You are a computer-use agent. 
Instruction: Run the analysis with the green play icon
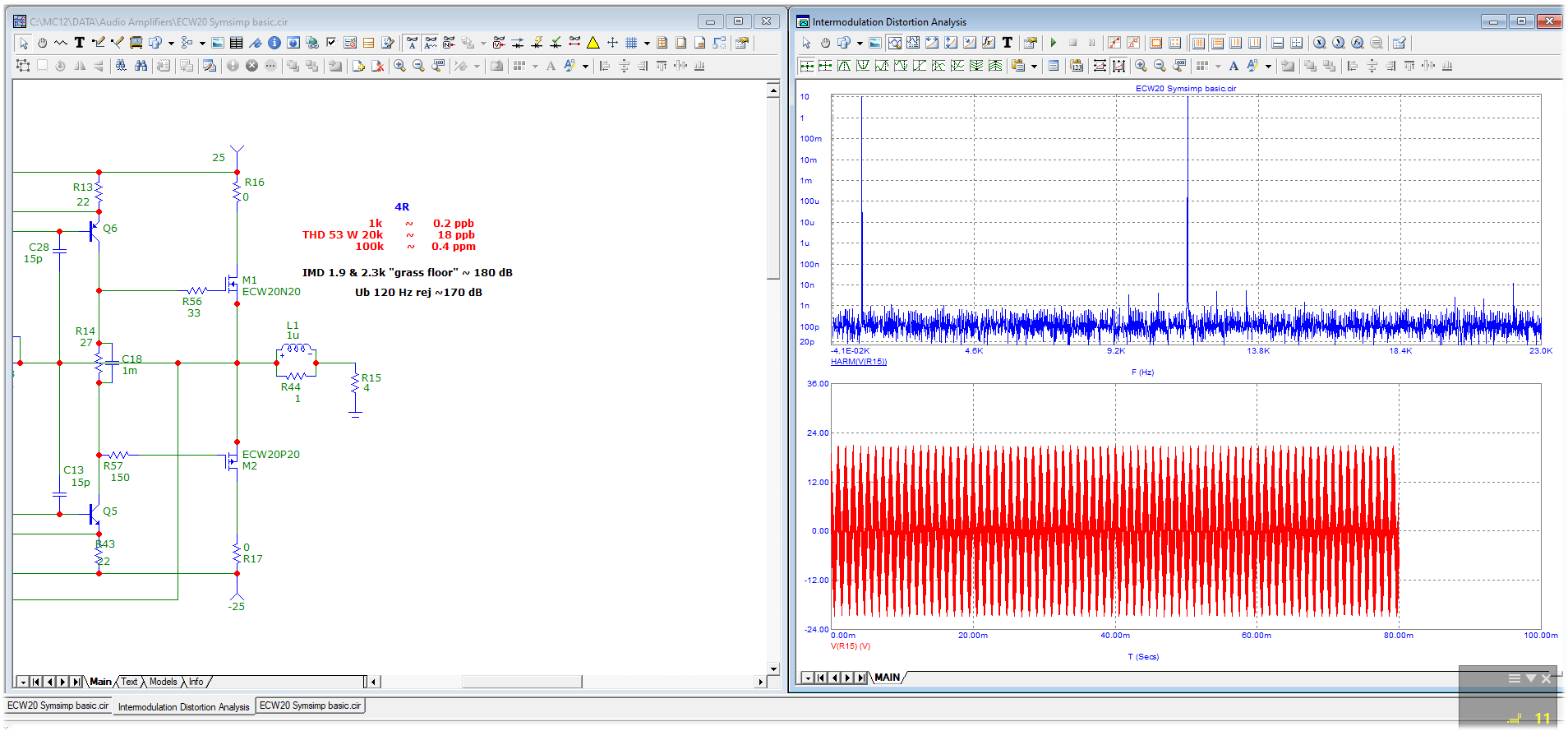pyautogui.click(x=1054, y=43)
